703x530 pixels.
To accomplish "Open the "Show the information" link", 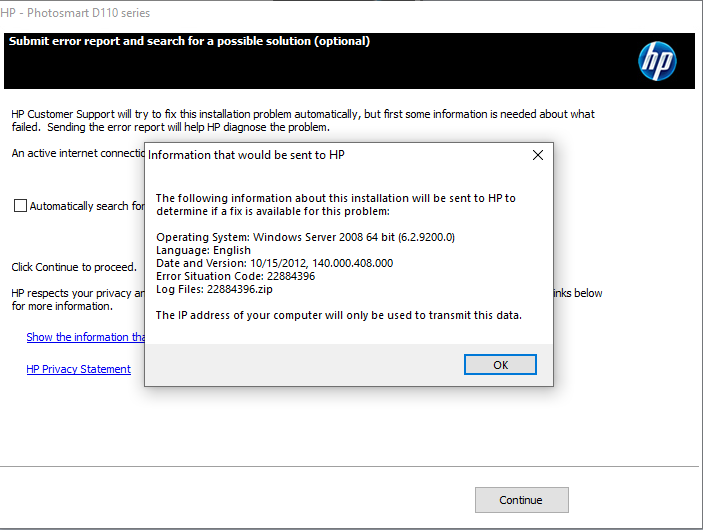I will pyautogui.click(x=85, y=337).
